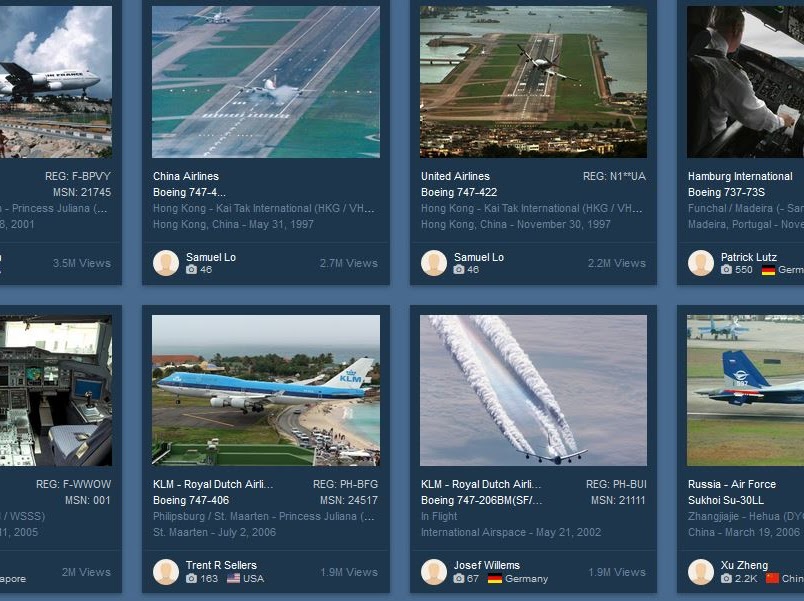Open the KLM 747 Maho Beach photo

point(266,390)
